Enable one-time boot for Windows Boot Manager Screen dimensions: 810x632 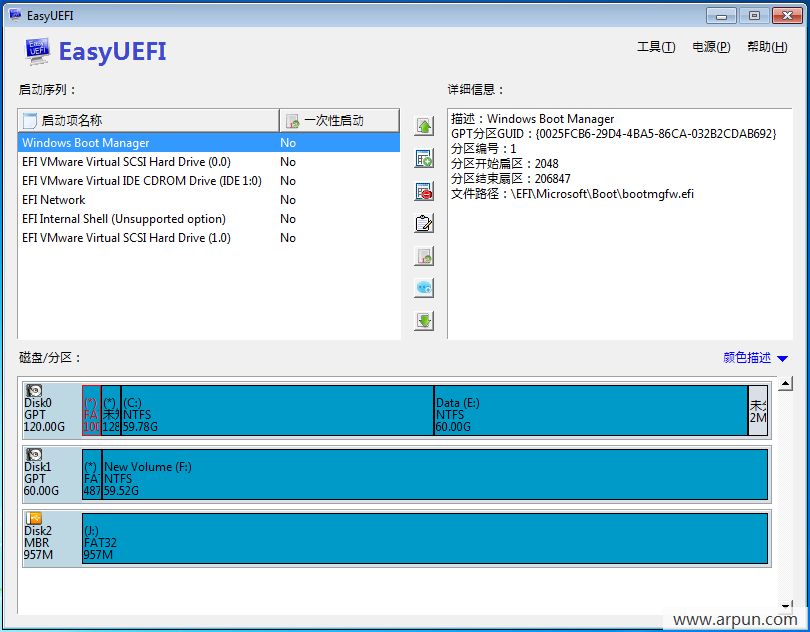(x=288, y=142)
